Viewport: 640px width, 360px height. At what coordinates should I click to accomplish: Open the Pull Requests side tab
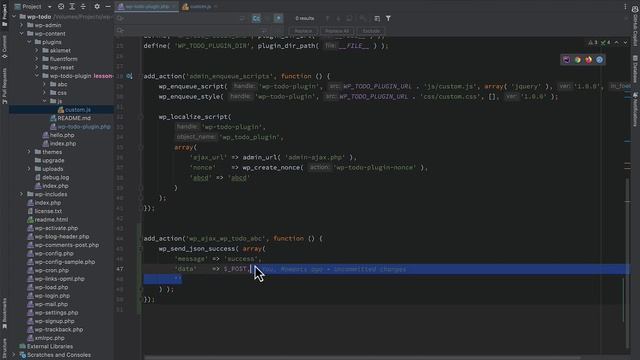click(4, 85)
